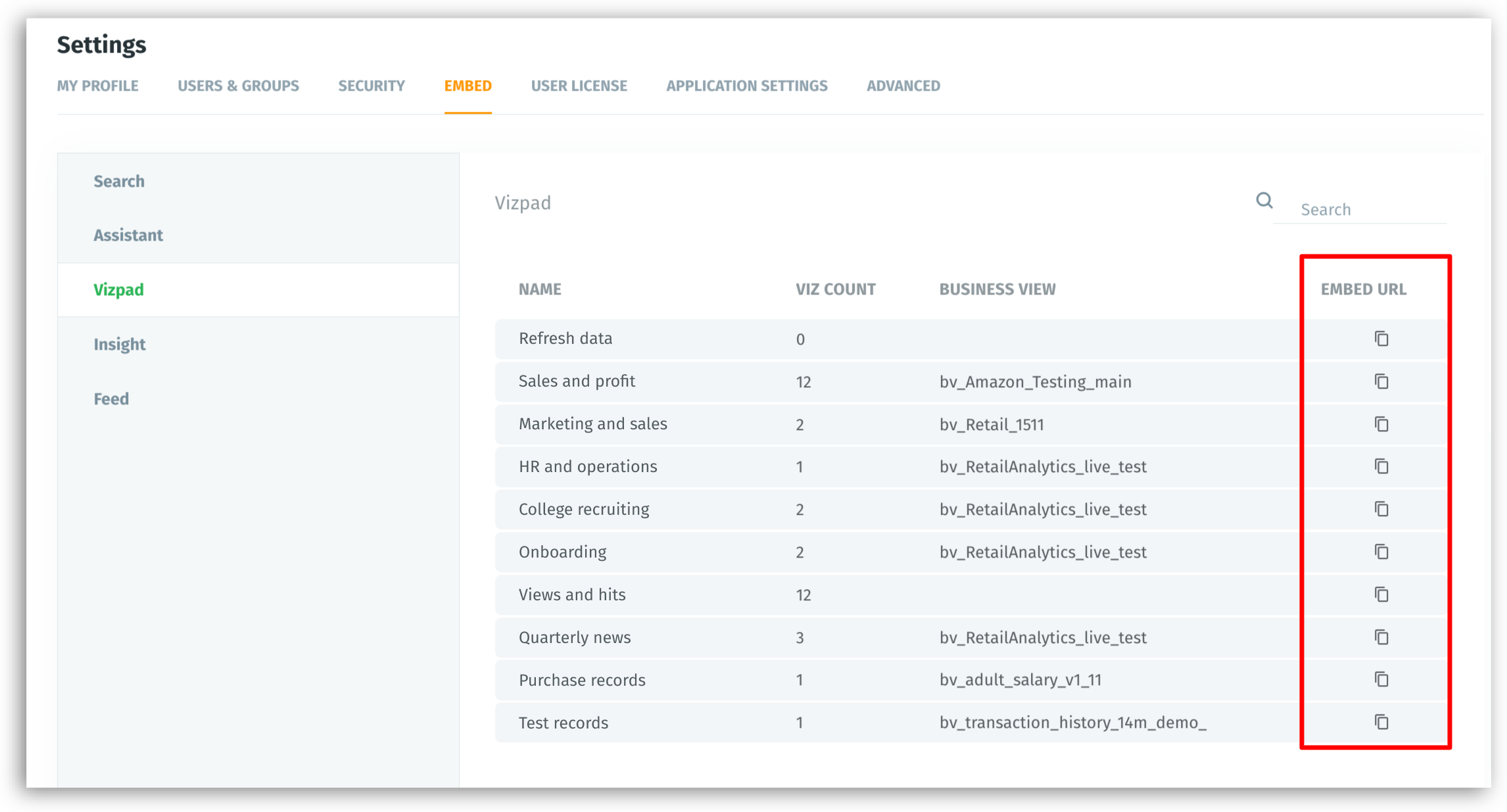This screenshot has width=1507, height=812.
Task: Copy embed URL for Quarterly news
Action: (1381, 637)
